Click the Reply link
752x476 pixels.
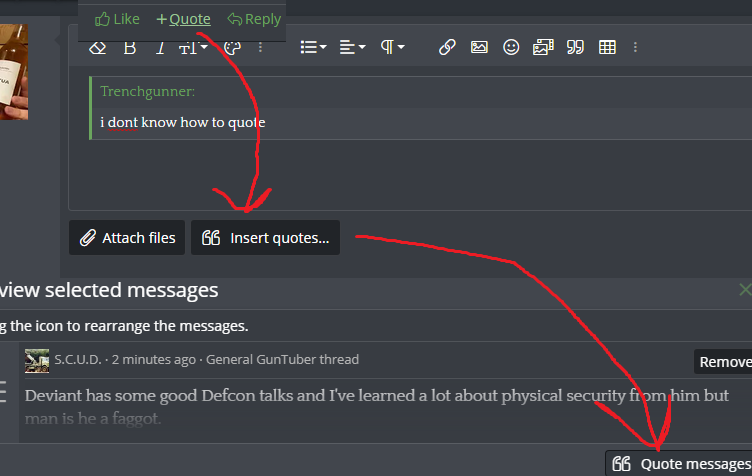click(x=254, y=19)
